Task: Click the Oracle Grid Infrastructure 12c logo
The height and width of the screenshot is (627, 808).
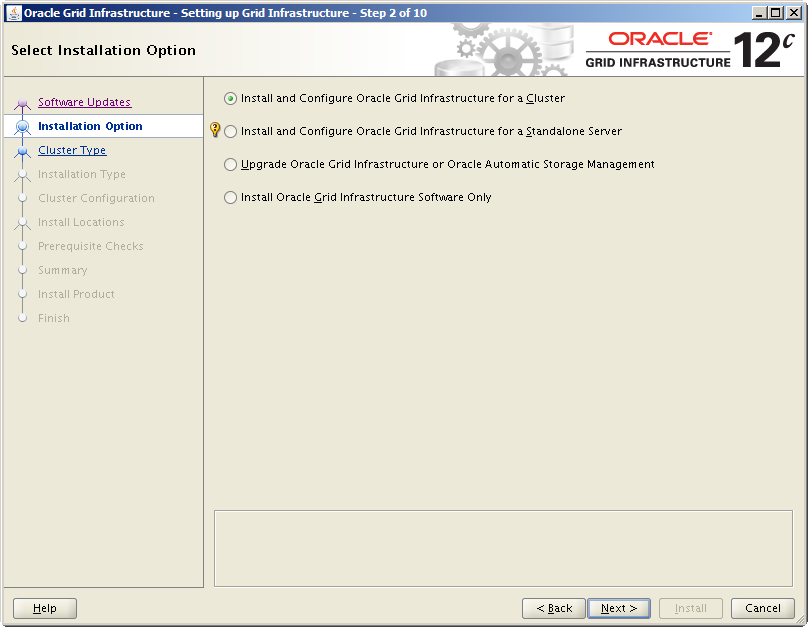Action: click(x=688, y=50)
